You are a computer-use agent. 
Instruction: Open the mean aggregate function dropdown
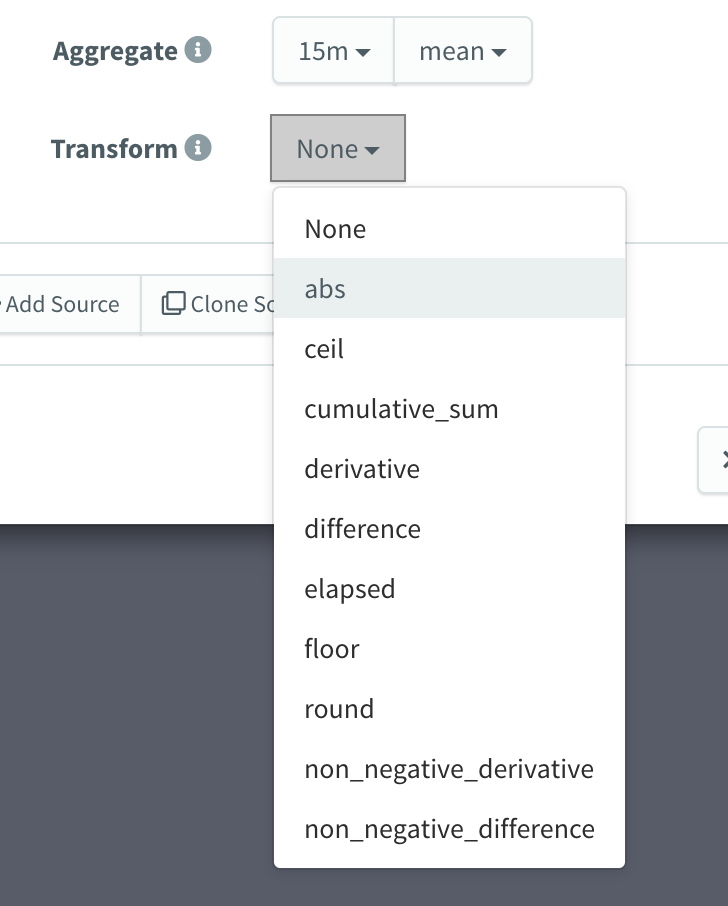tap(463, 51)
